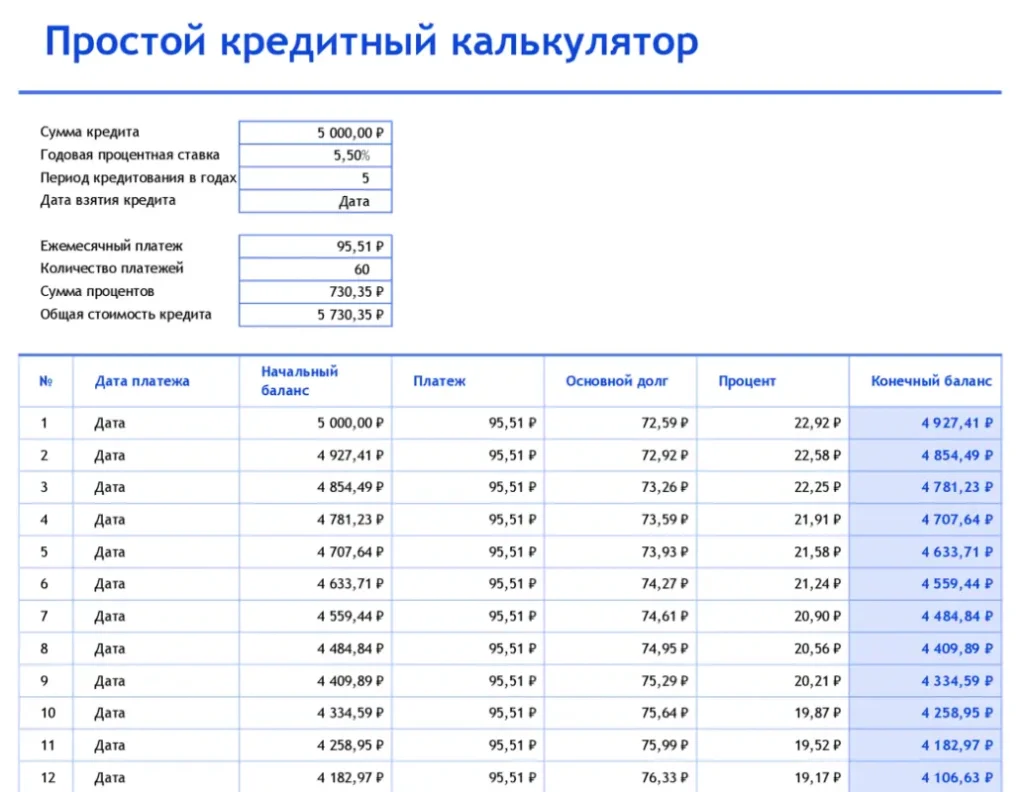This screenshot has width=1024, height=792.
Task: Click the "Сумма процентов" label
Action: (x=97, y=291)
